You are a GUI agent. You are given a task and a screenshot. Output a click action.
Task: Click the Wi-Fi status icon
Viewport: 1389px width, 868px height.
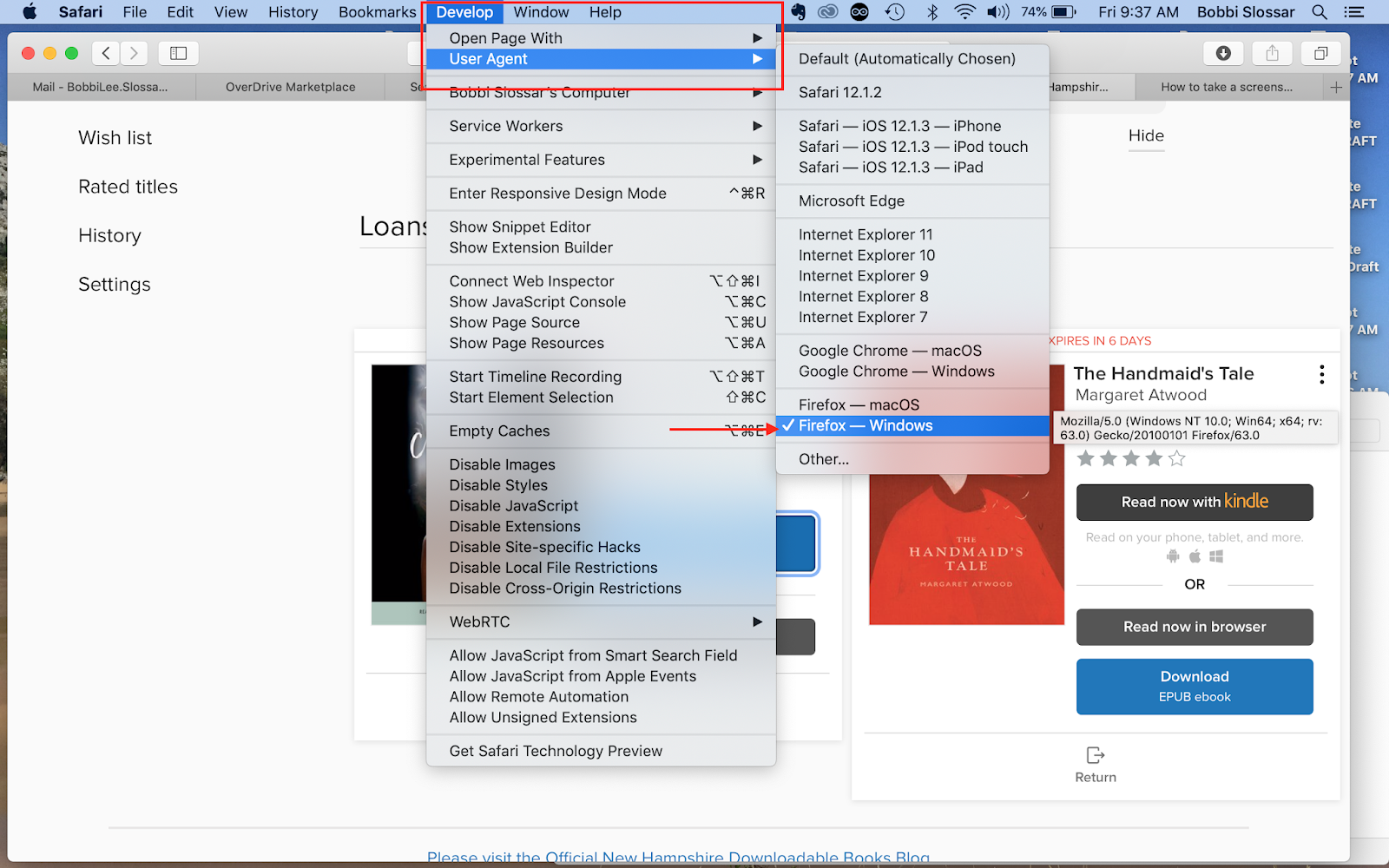point(964,12)
